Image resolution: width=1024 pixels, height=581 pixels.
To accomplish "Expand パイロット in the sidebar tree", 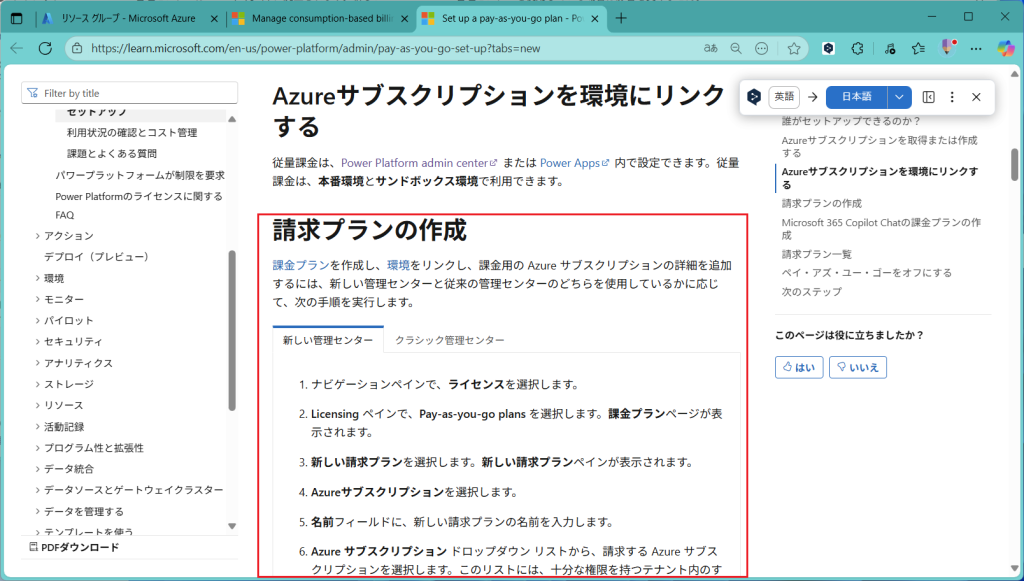I will point(37,321).
